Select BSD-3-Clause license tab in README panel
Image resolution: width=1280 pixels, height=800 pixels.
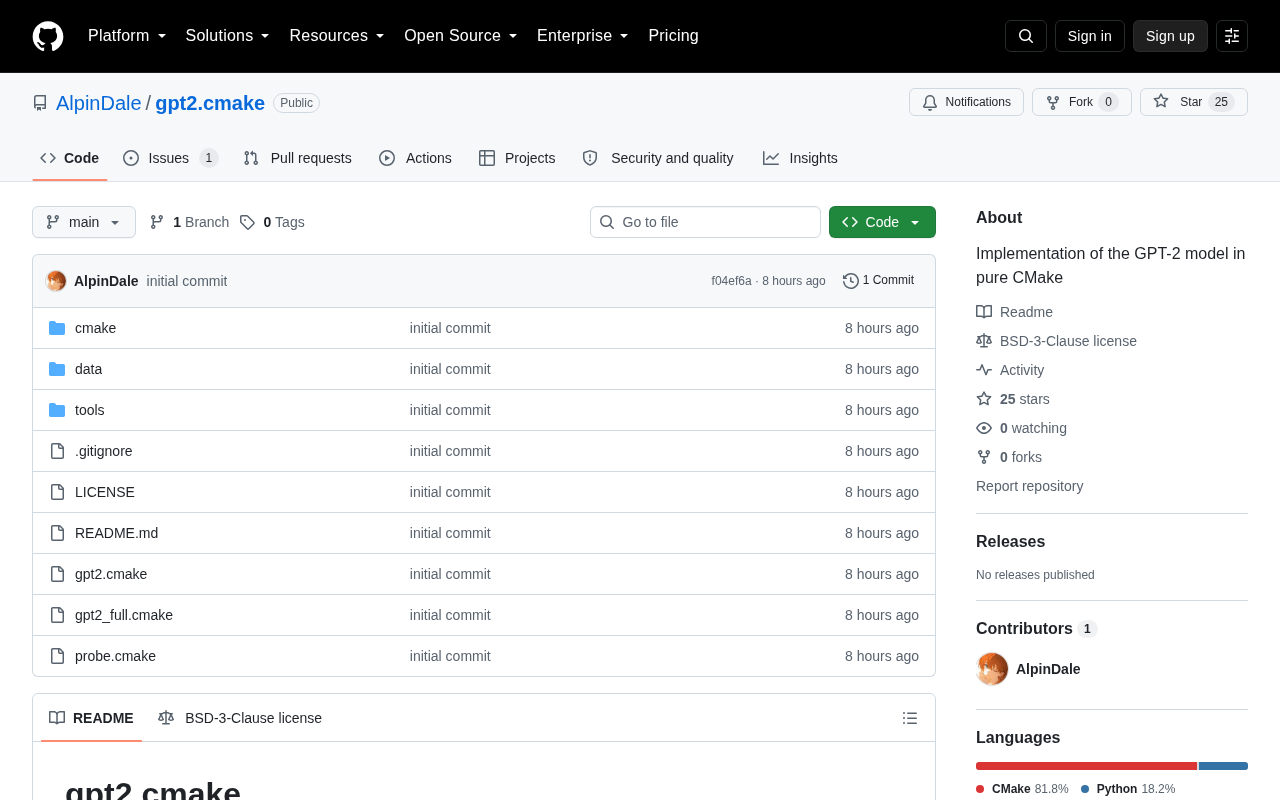240,718
